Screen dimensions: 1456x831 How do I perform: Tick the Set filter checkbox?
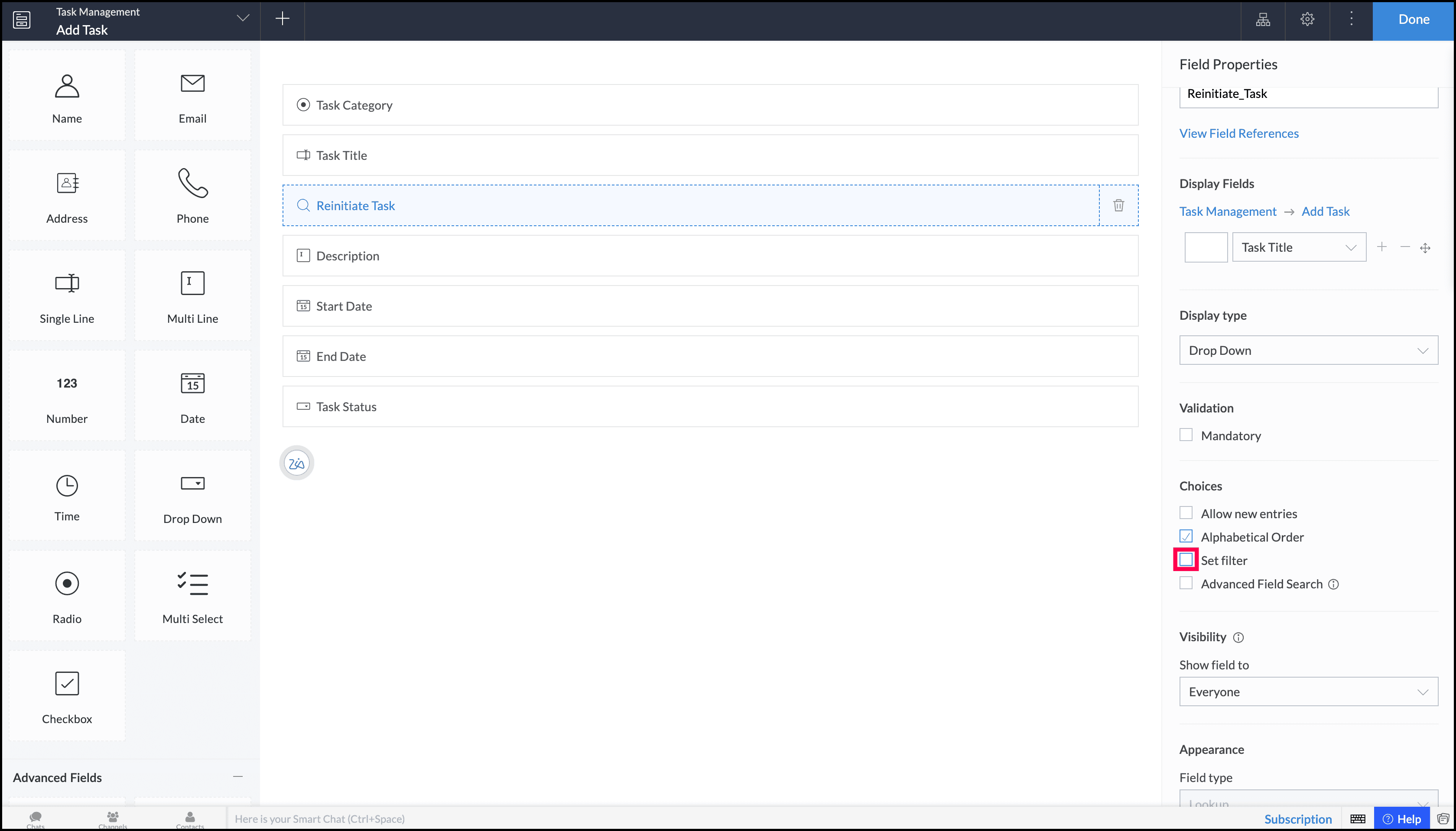click(1186, 560)
